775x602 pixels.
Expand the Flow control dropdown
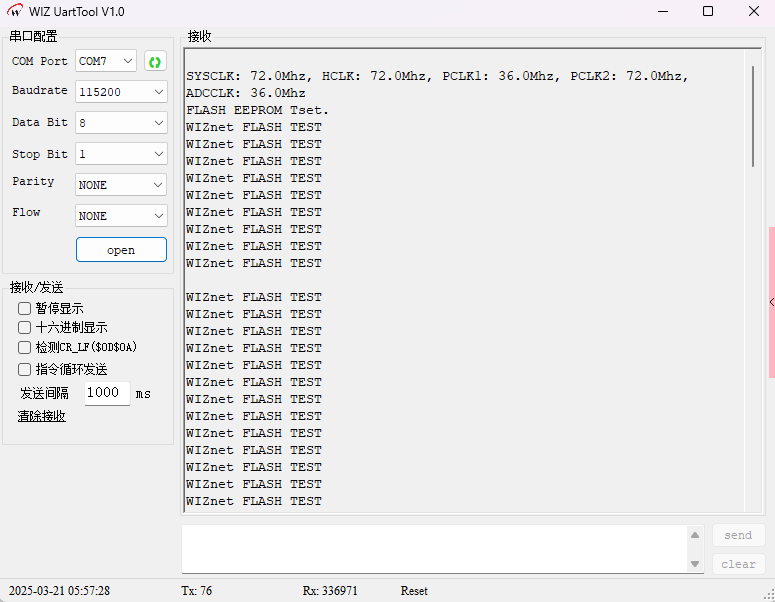(x=121, y=216)
